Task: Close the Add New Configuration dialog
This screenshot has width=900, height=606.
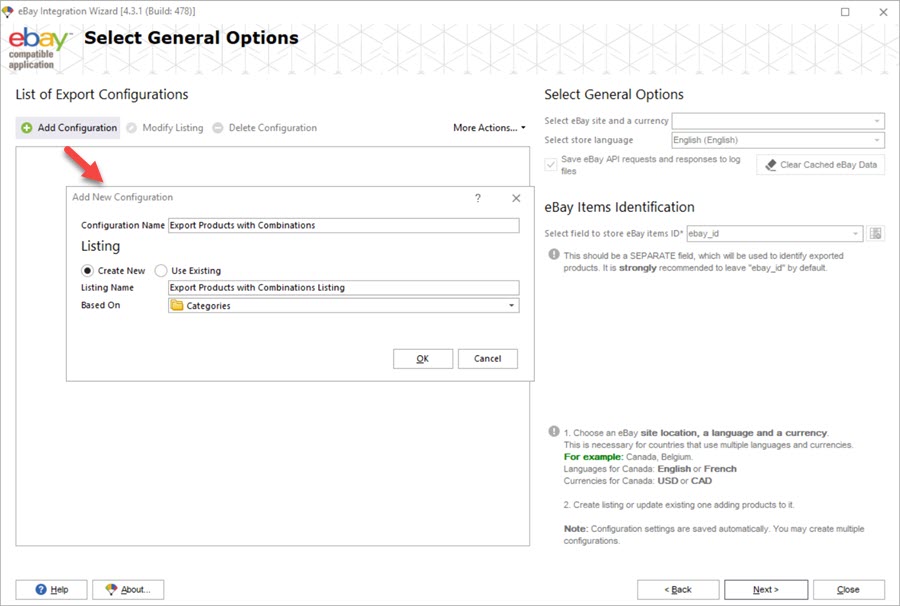Action: [516, 198]
